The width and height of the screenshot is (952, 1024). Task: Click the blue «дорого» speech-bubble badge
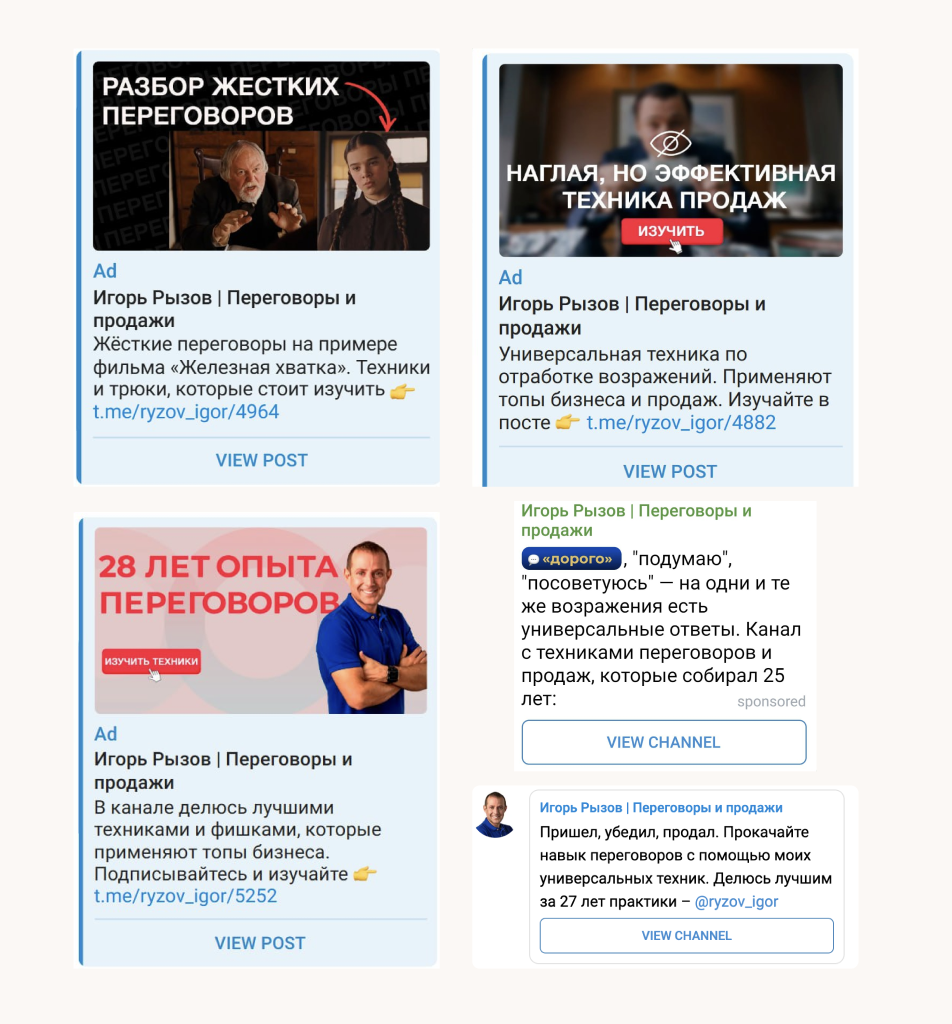(x=571, y=559)
